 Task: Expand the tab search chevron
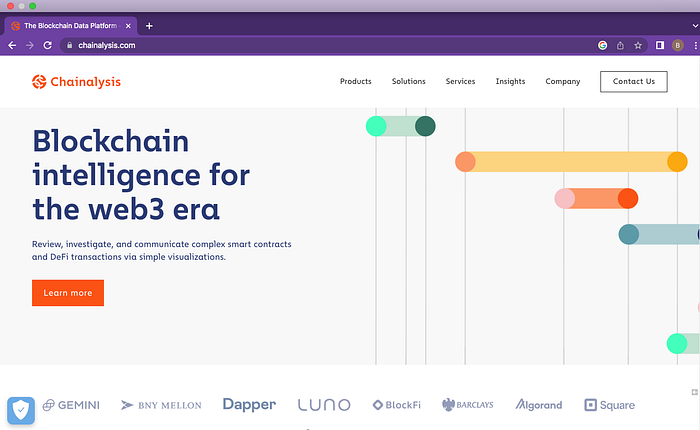coord(695,26)
